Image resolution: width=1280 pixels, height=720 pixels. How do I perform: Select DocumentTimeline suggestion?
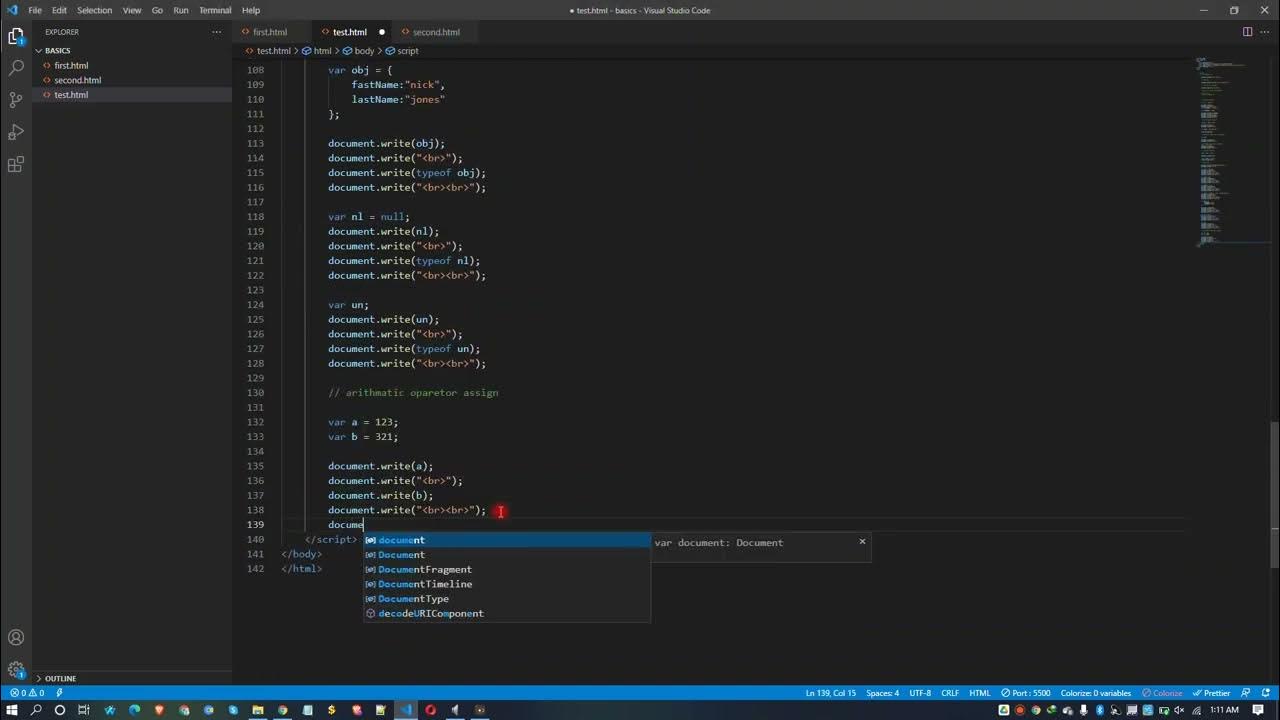coord(507,584)
